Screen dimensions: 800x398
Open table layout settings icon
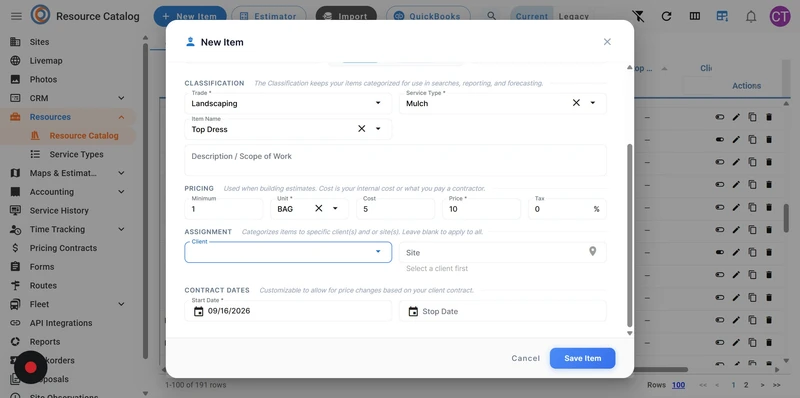[722, 16]
